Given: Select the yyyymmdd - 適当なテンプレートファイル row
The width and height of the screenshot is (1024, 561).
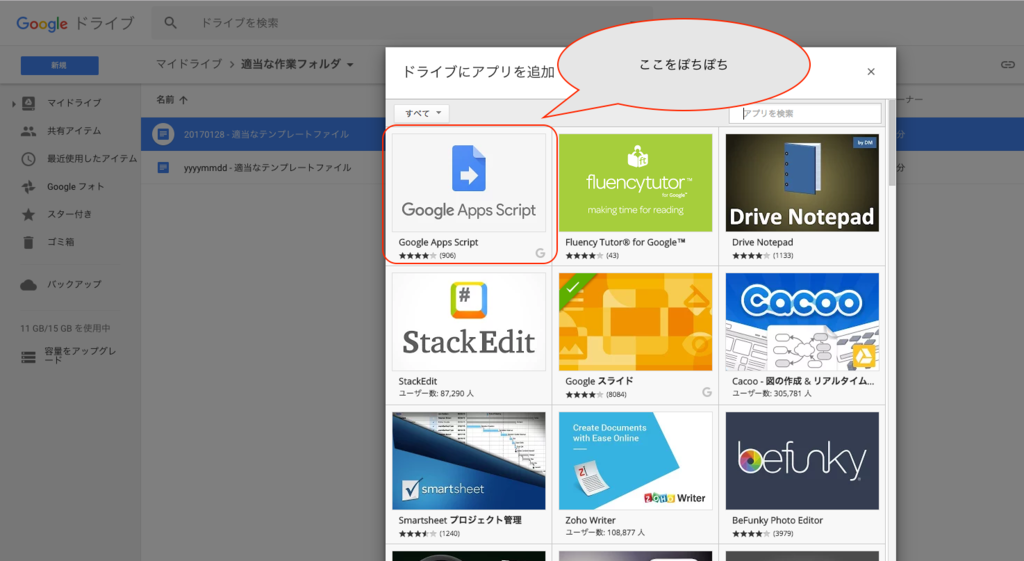Looking at the screenshot, I should click(263, 168).
